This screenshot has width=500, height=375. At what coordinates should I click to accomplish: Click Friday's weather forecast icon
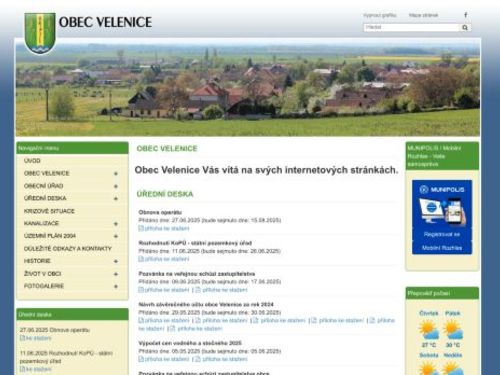coord(453,330)
